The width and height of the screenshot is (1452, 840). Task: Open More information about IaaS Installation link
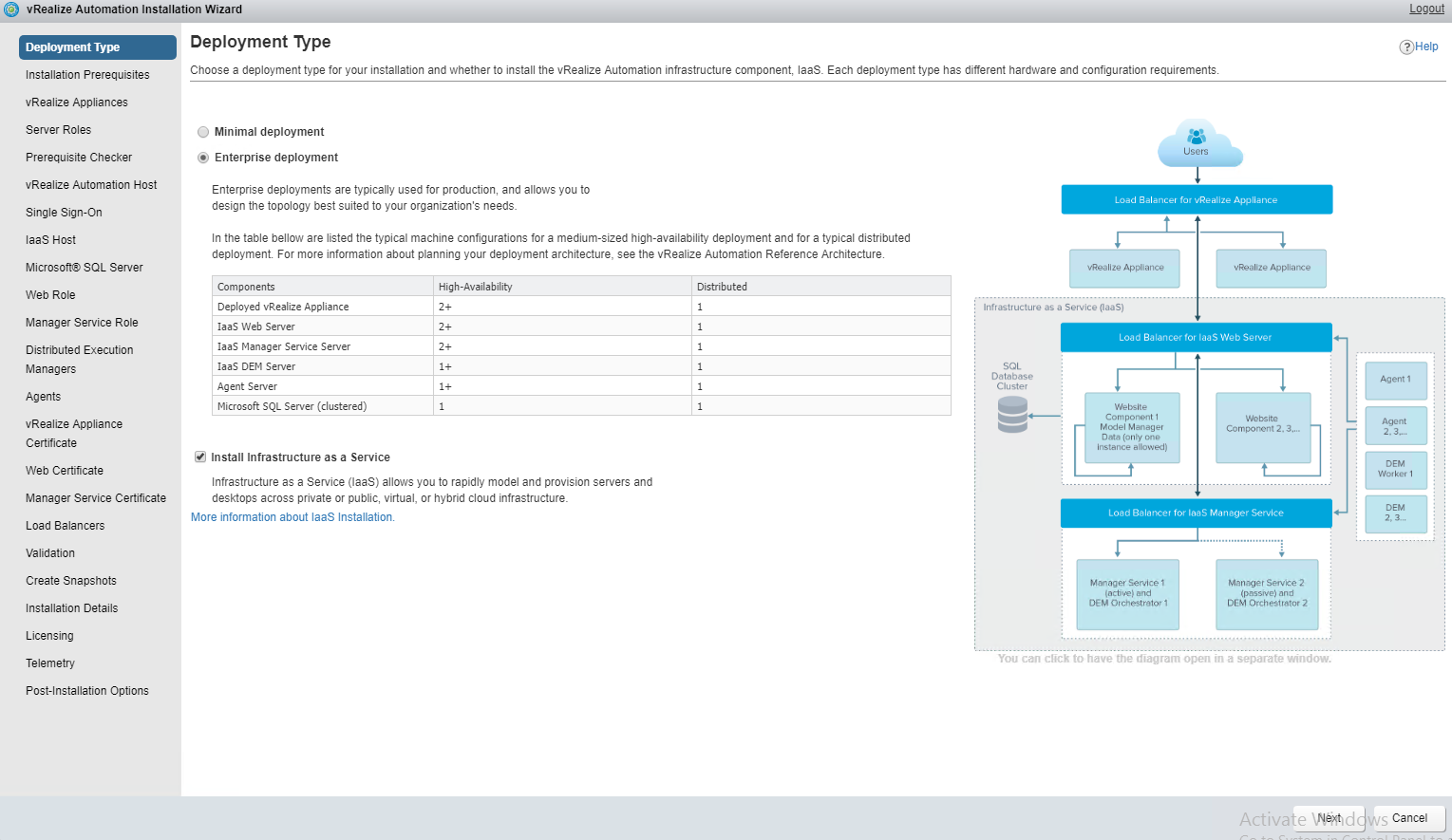[292, 517]
